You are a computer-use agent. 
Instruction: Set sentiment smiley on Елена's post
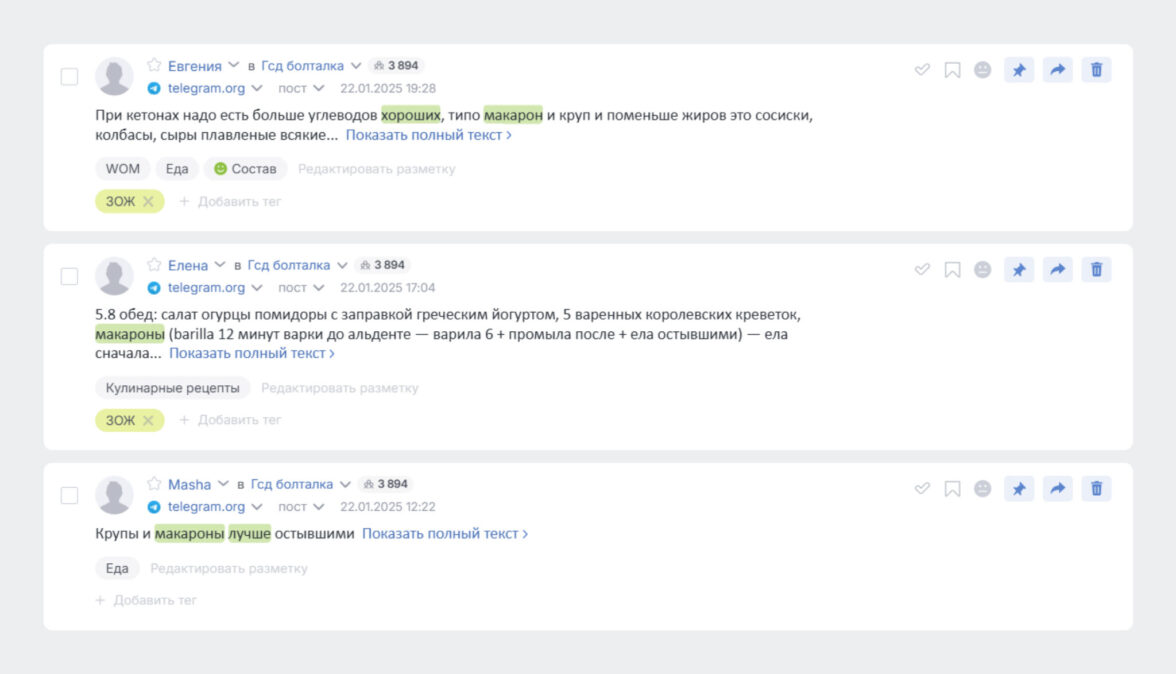pyautogui.click(x=982, y=269)
